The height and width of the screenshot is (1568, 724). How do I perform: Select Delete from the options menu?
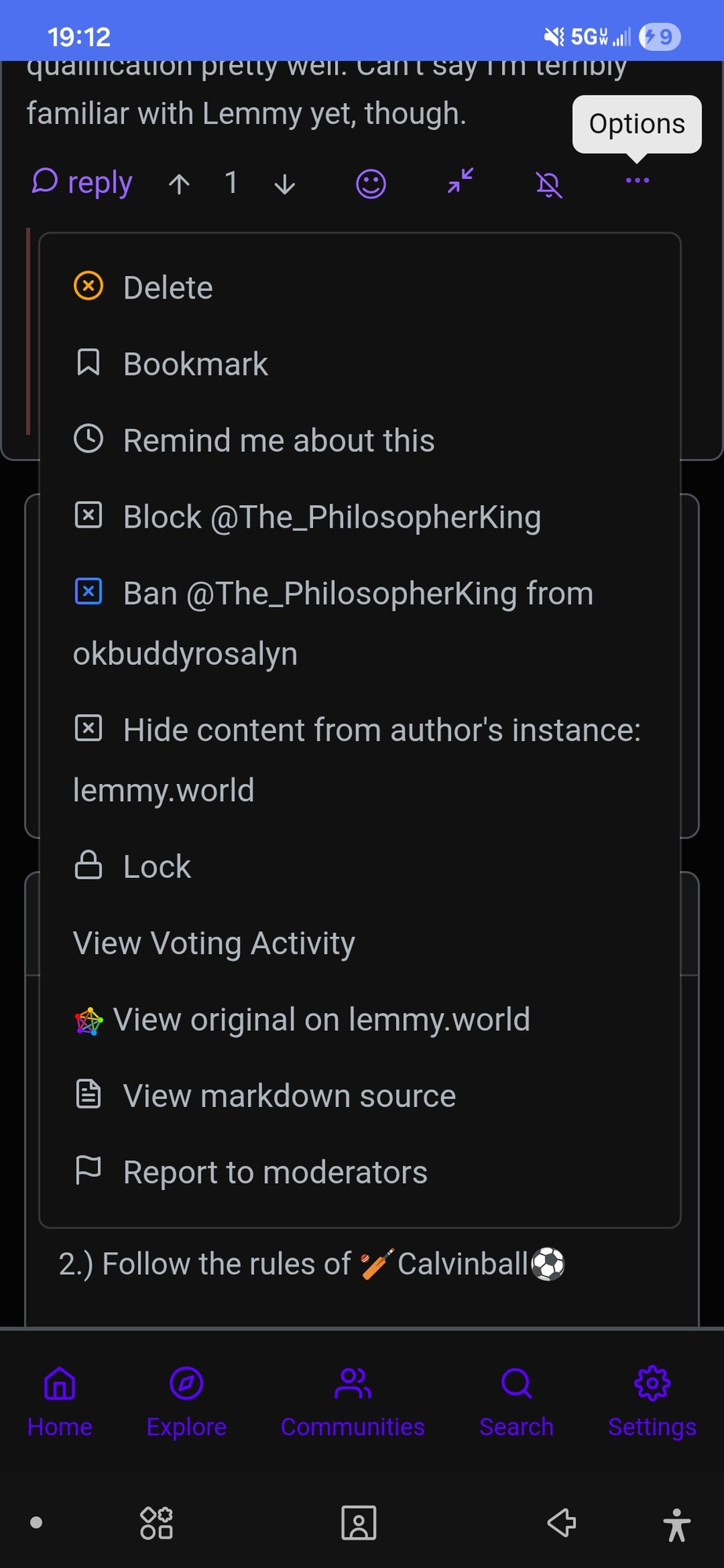tap(168, 288)
